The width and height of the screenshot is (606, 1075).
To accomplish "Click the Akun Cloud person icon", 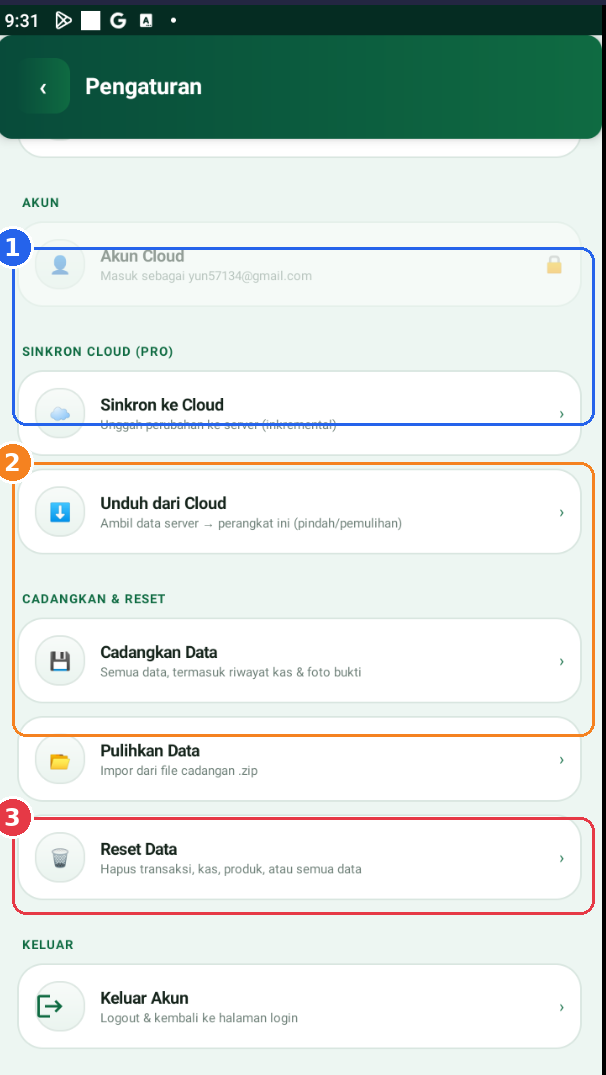I will (x=60, y=265).
